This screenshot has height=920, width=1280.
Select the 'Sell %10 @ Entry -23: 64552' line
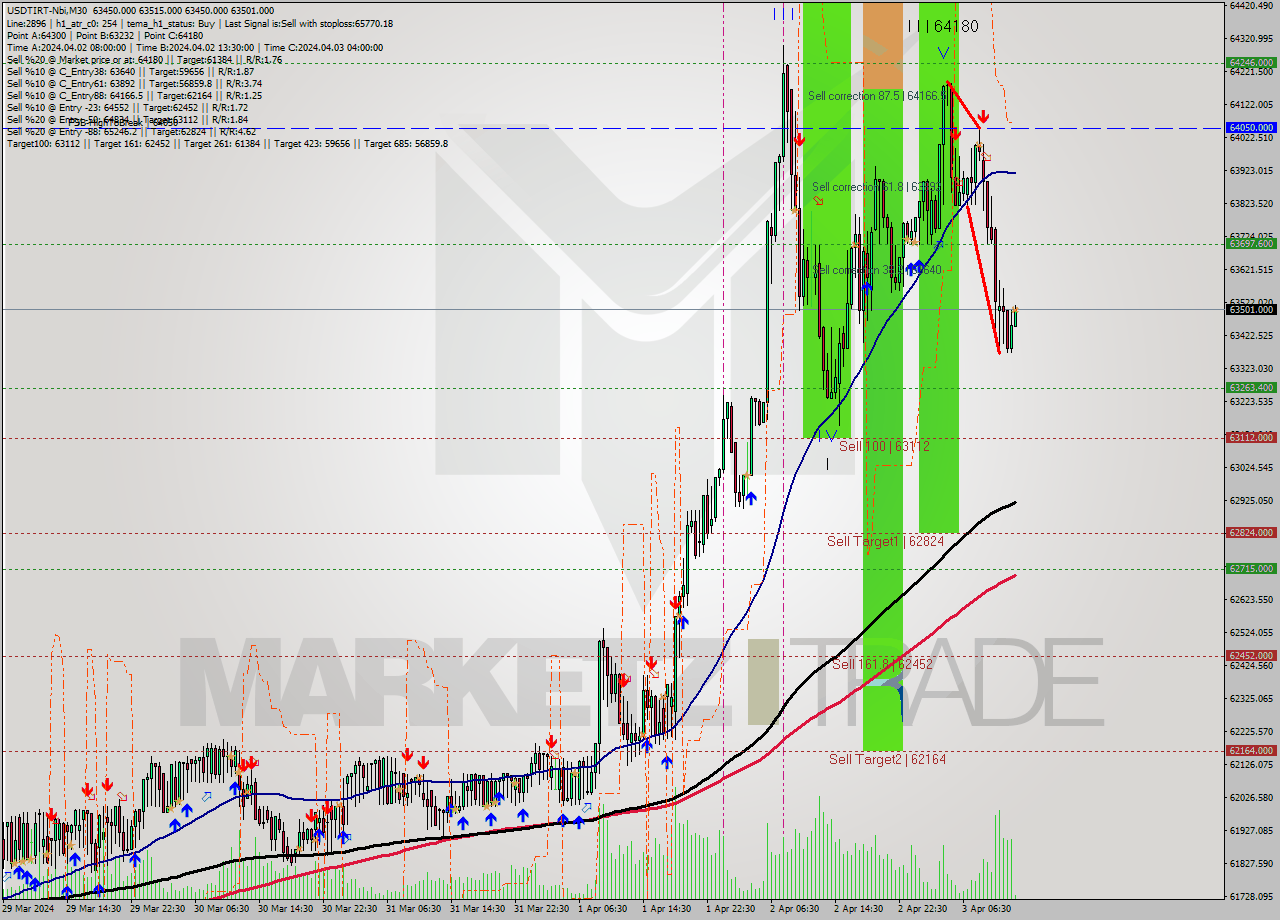(x=127, y=107)
